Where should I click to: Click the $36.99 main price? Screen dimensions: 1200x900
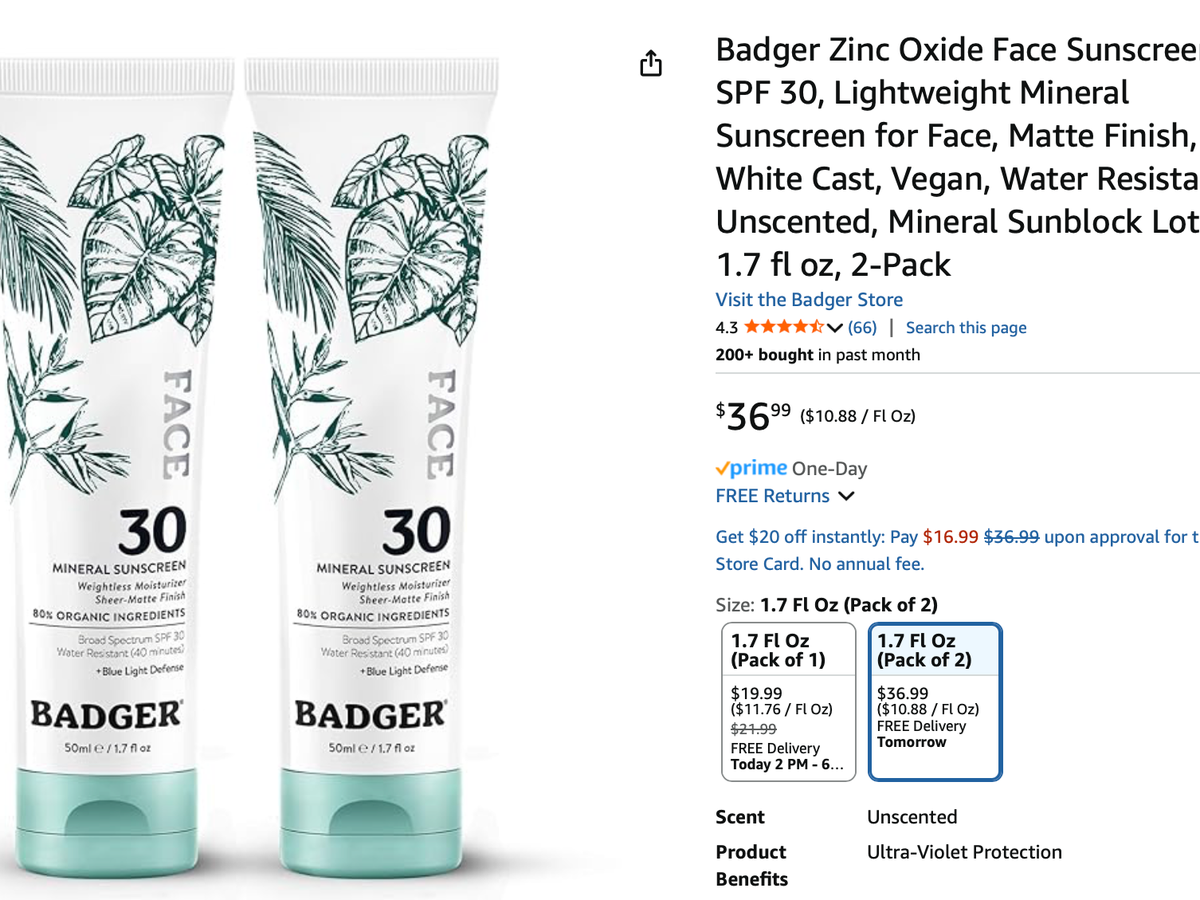753,415
